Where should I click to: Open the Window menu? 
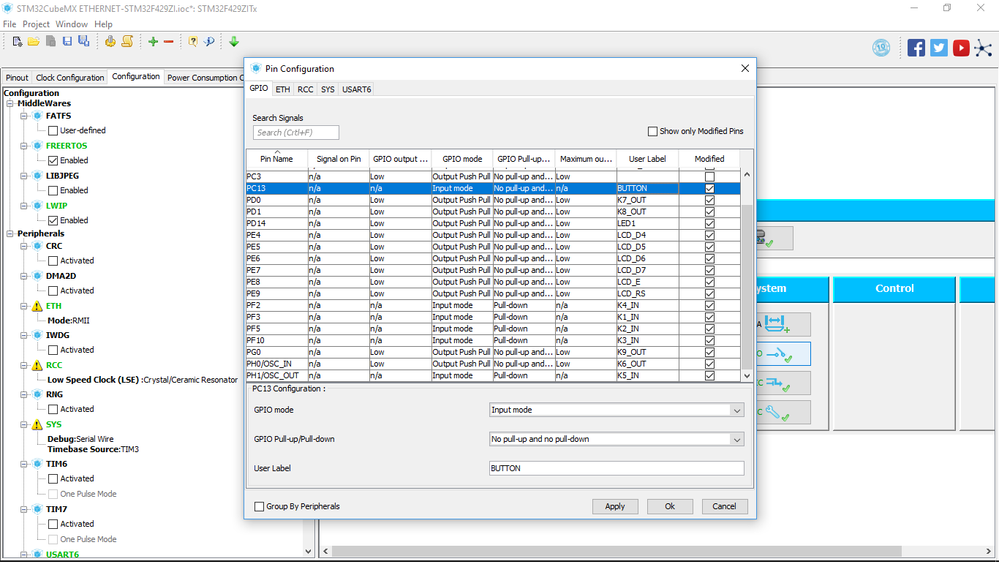click(71, 24)
